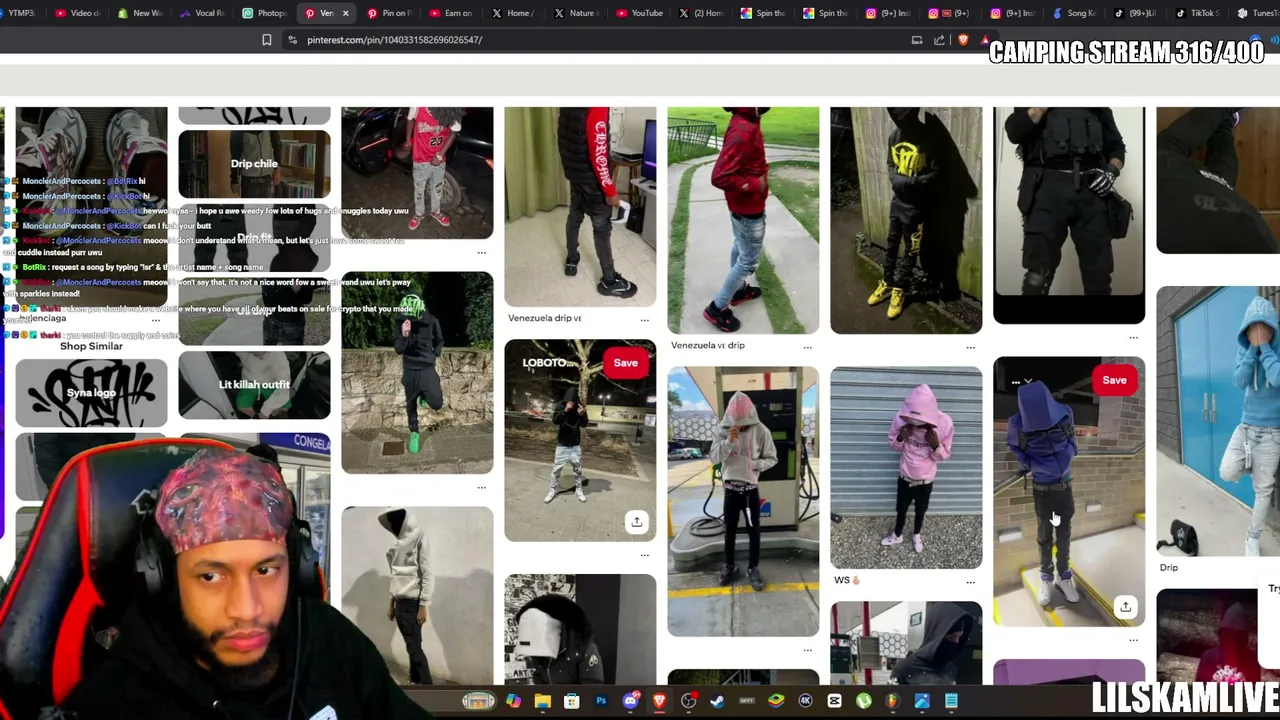
Task: Open more options for Venezuela drip vest pin
Action: click(x=644, y=320)
